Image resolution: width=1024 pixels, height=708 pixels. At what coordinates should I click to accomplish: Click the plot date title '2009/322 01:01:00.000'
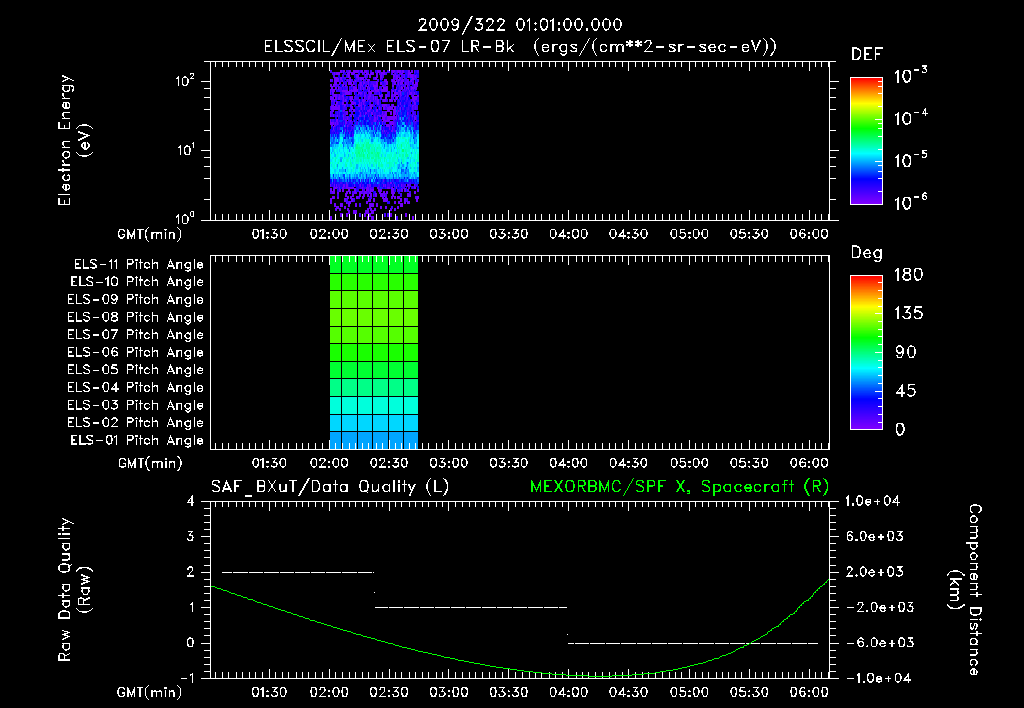pyautogui.click(x=520, y=25)
